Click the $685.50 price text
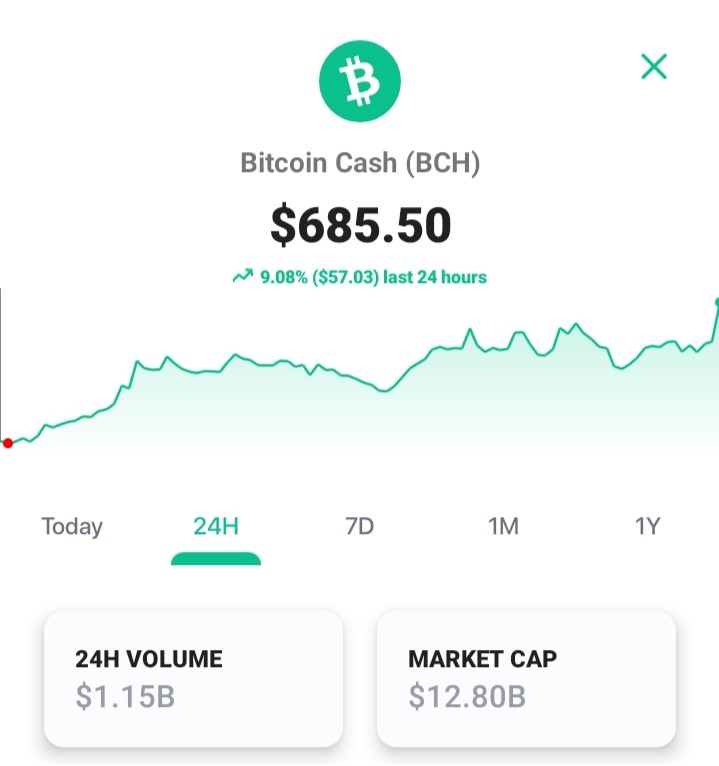This screenshot has width=719, height=766. coord(360,225)
